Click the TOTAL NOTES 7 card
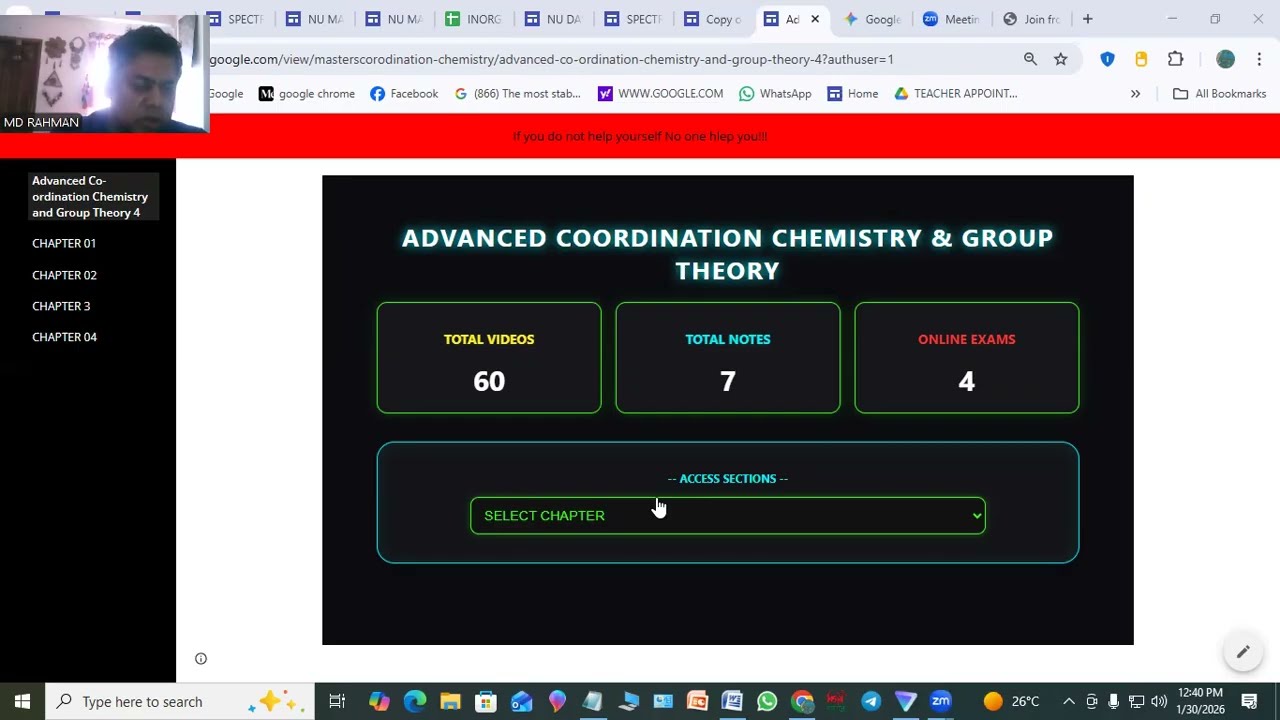 coord(728,358)
